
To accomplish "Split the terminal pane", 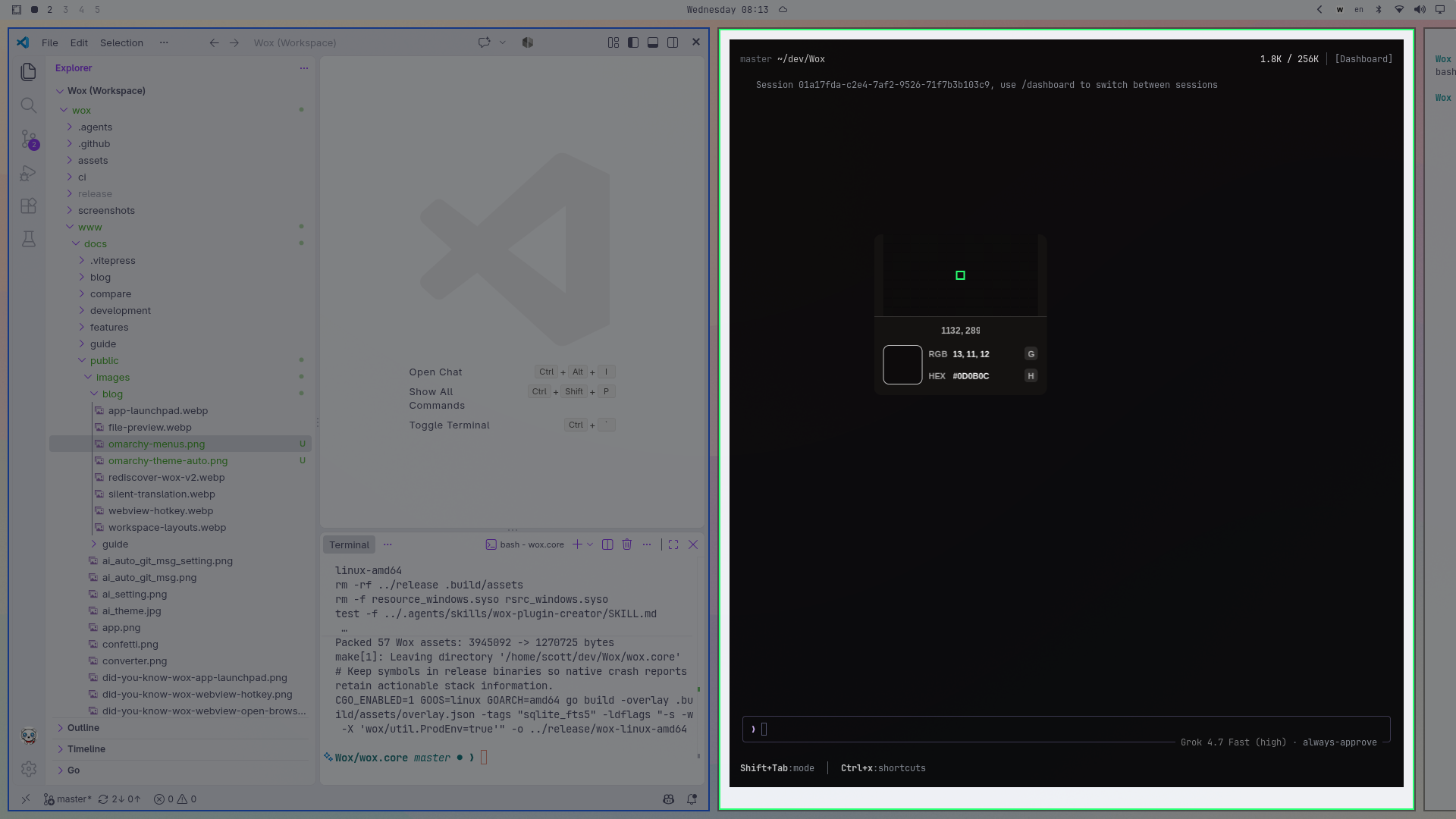I will coord(607,544).
